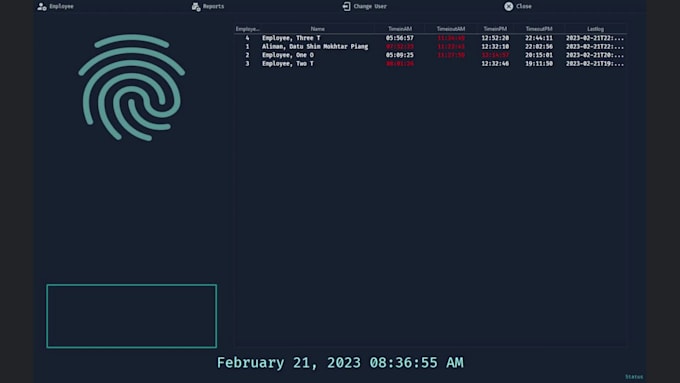
Task: Sort by the TimeinAM column header
Action: tap(400, 29)
